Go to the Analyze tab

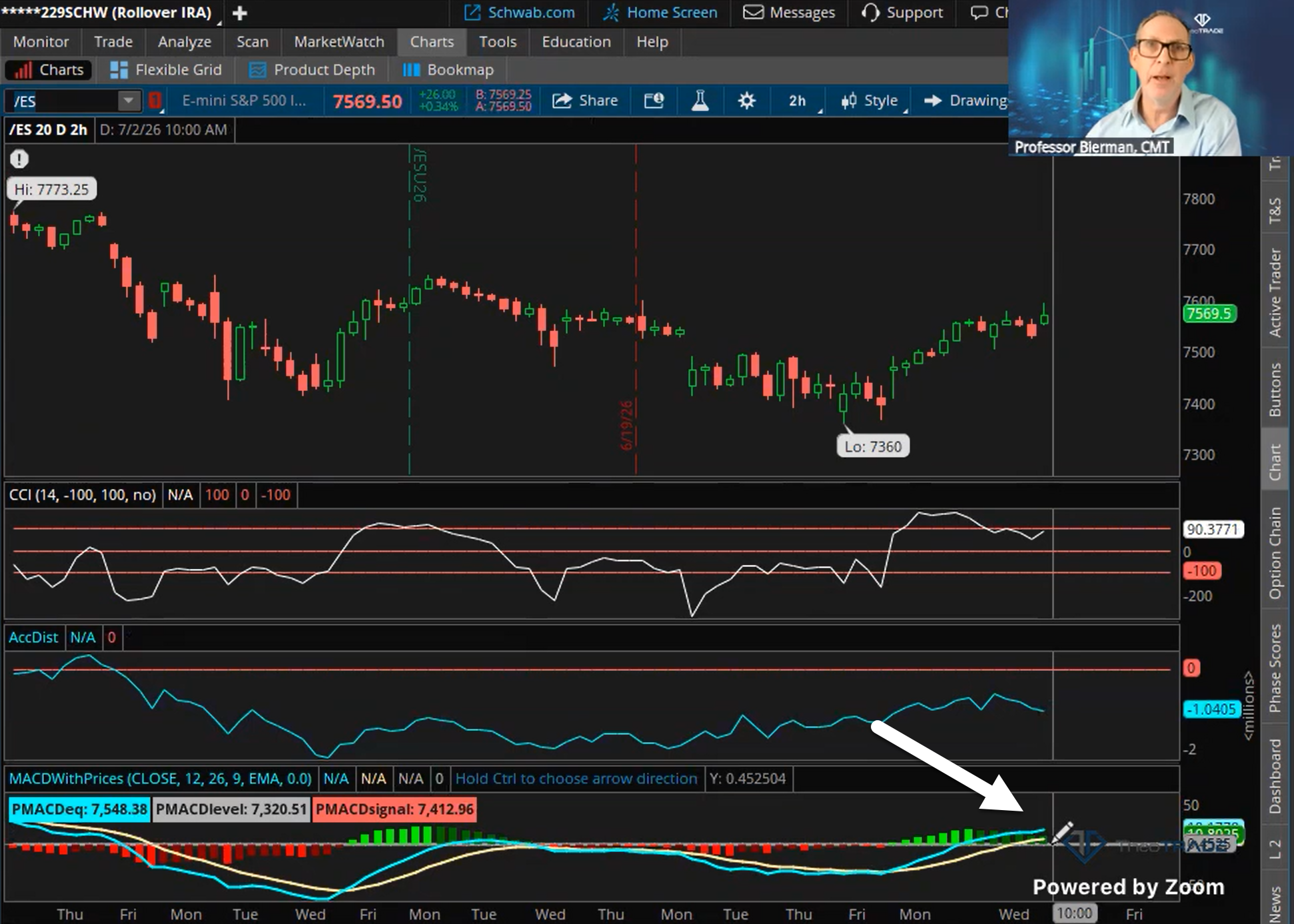click(185, 42)
